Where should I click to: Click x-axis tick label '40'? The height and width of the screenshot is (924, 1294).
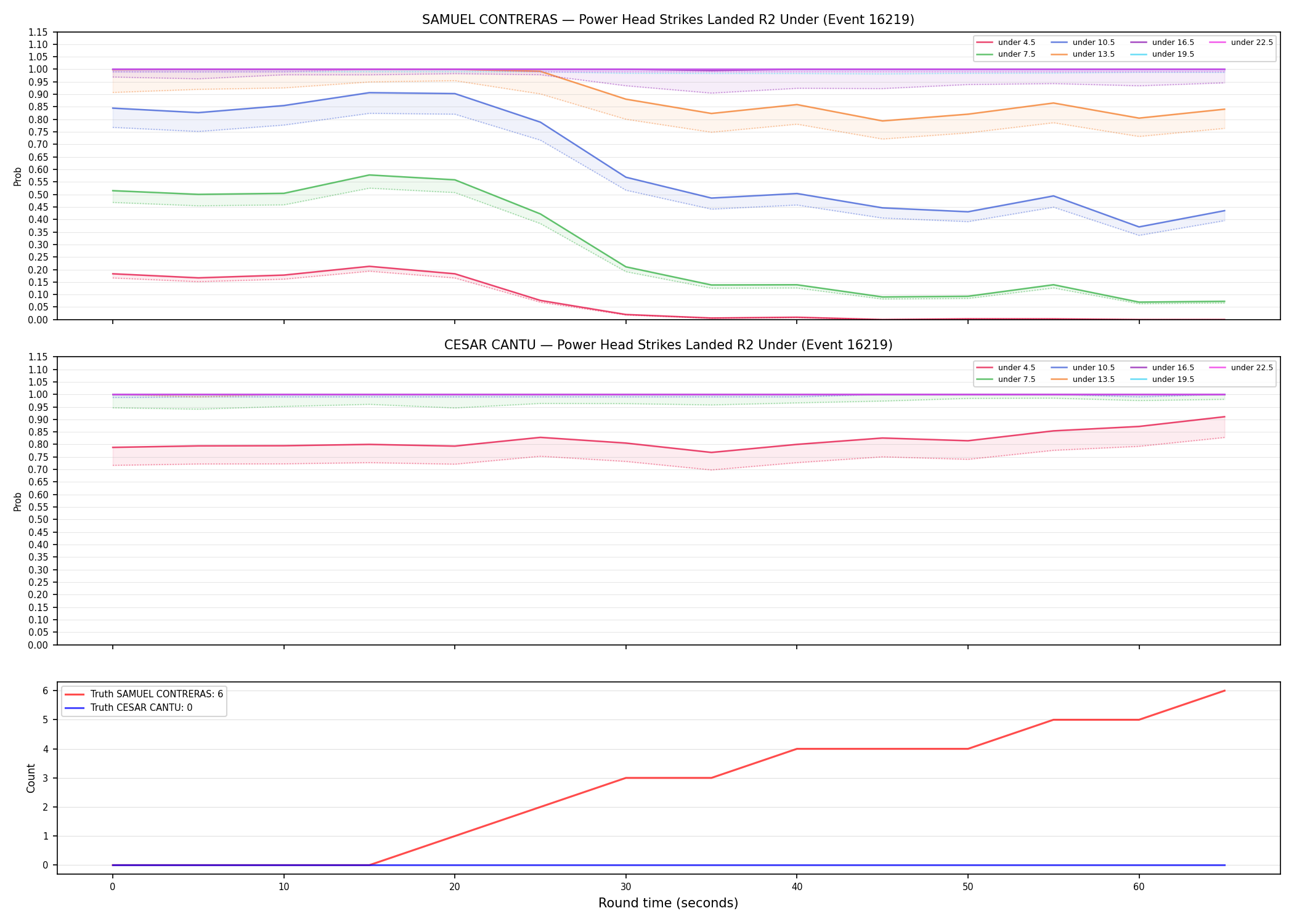797,887
